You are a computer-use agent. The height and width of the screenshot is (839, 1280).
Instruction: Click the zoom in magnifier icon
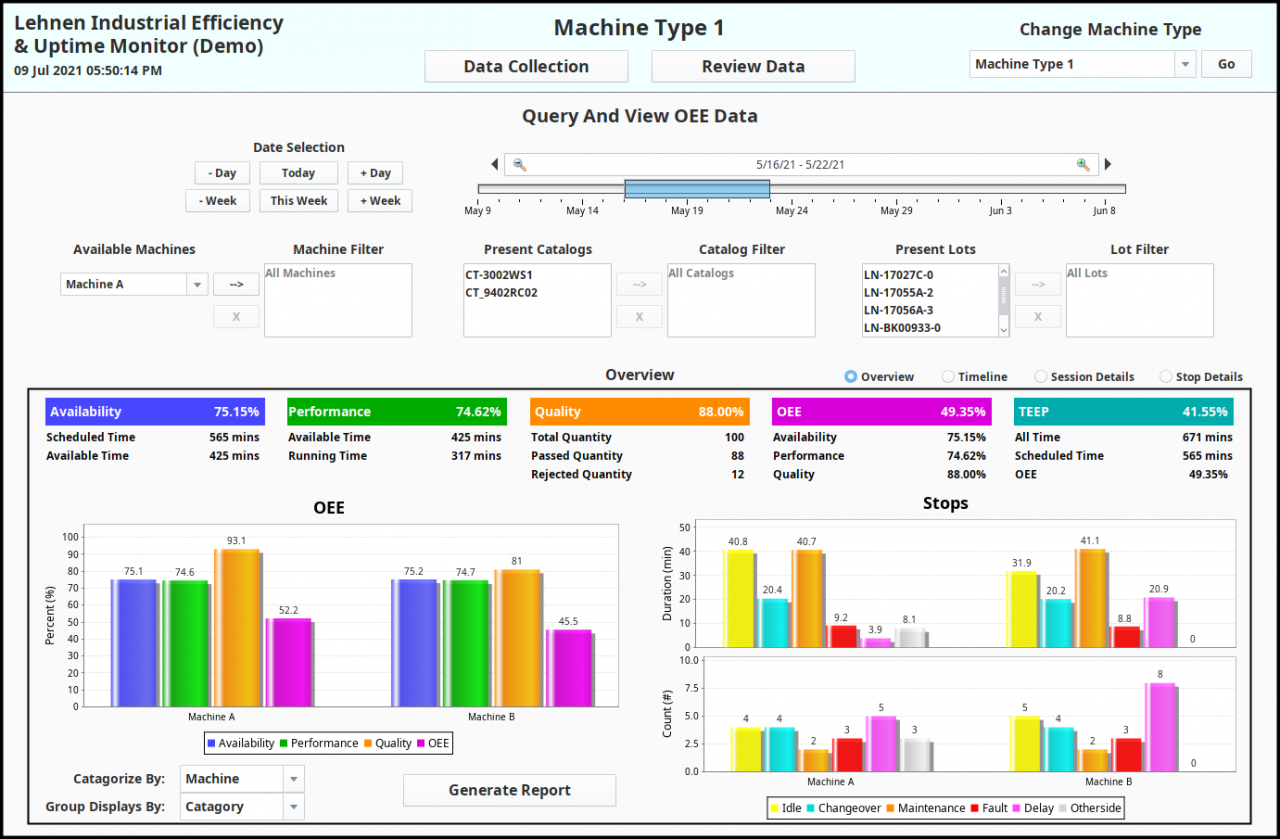1083,165
